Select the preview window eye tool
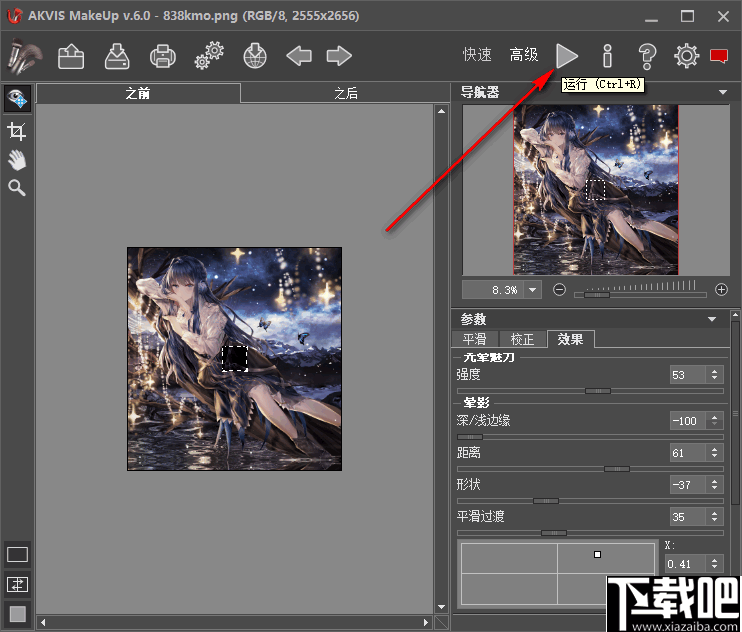Screen dimensions: 742x632 point(18,98)
